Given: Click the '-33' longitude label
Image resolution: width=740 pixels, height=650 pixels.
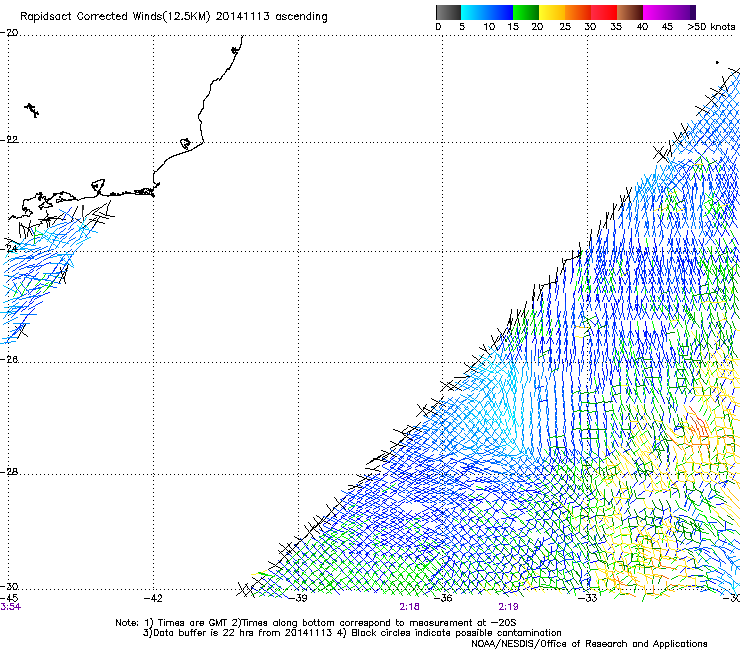Looking at the screenshot, I should pyautogui.click(x=588, y=598).
